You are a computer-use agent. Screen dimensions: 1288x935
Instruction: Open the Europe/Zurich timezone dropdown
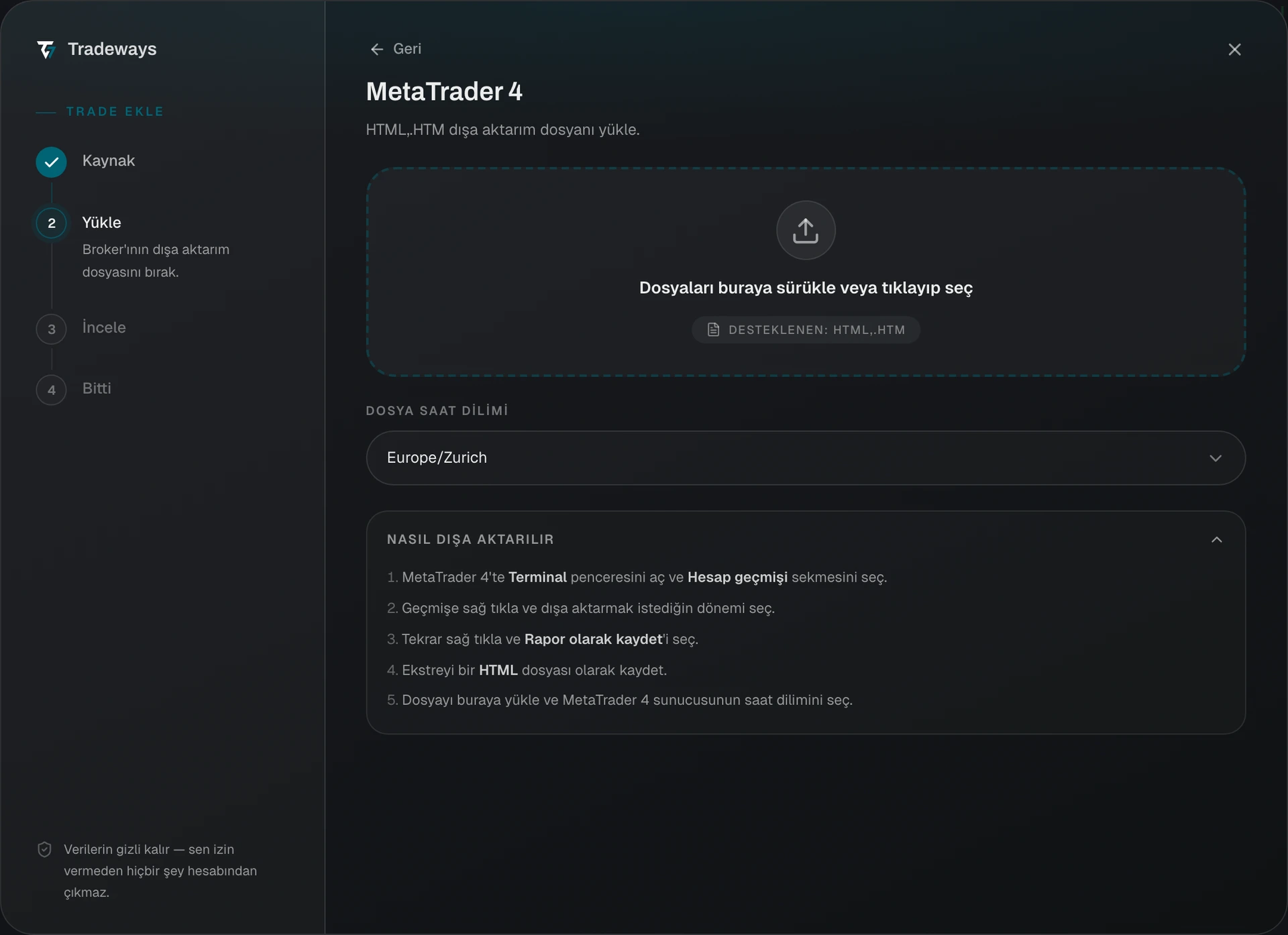806,458
